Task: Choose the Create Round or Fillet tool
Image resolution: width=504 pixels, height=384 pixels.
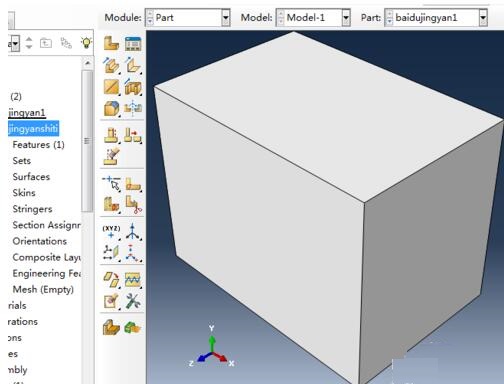Action: tap(111, 109)
